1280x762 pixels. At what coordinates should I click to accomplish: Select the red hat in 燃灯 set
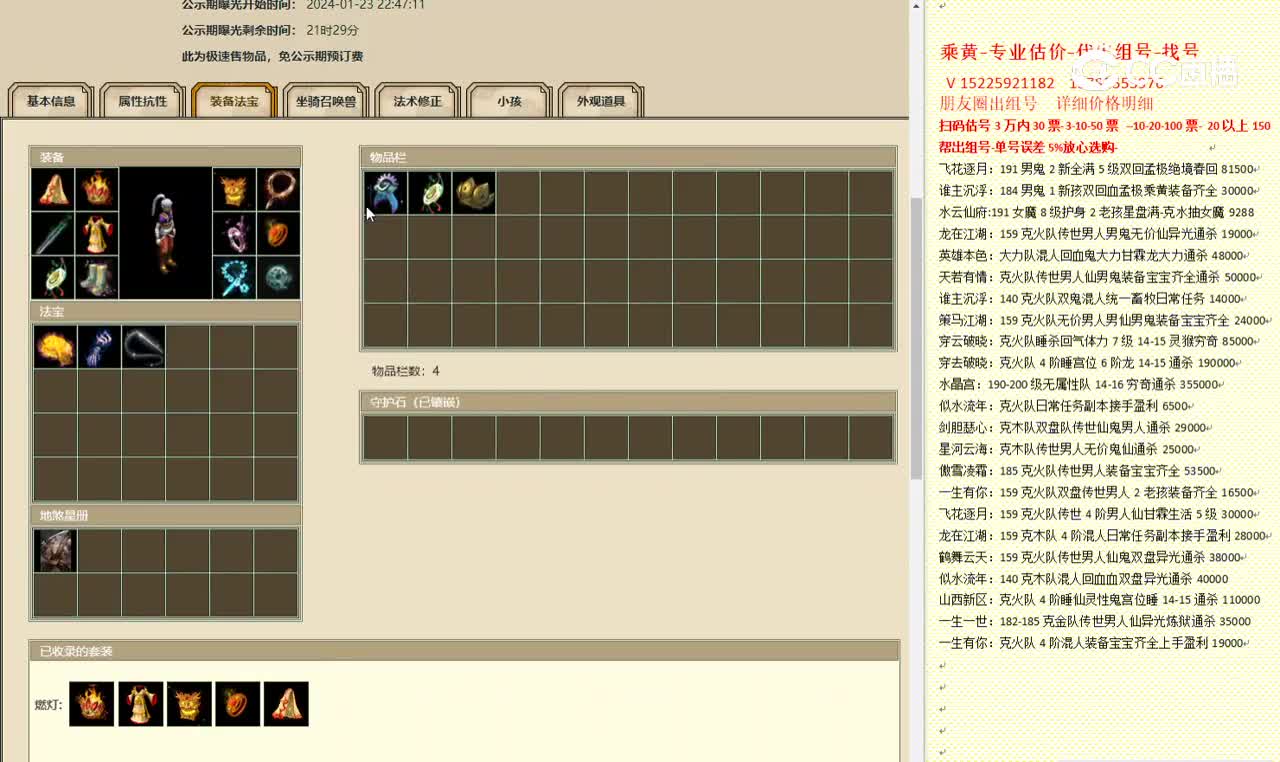click(x=286, y=704)
